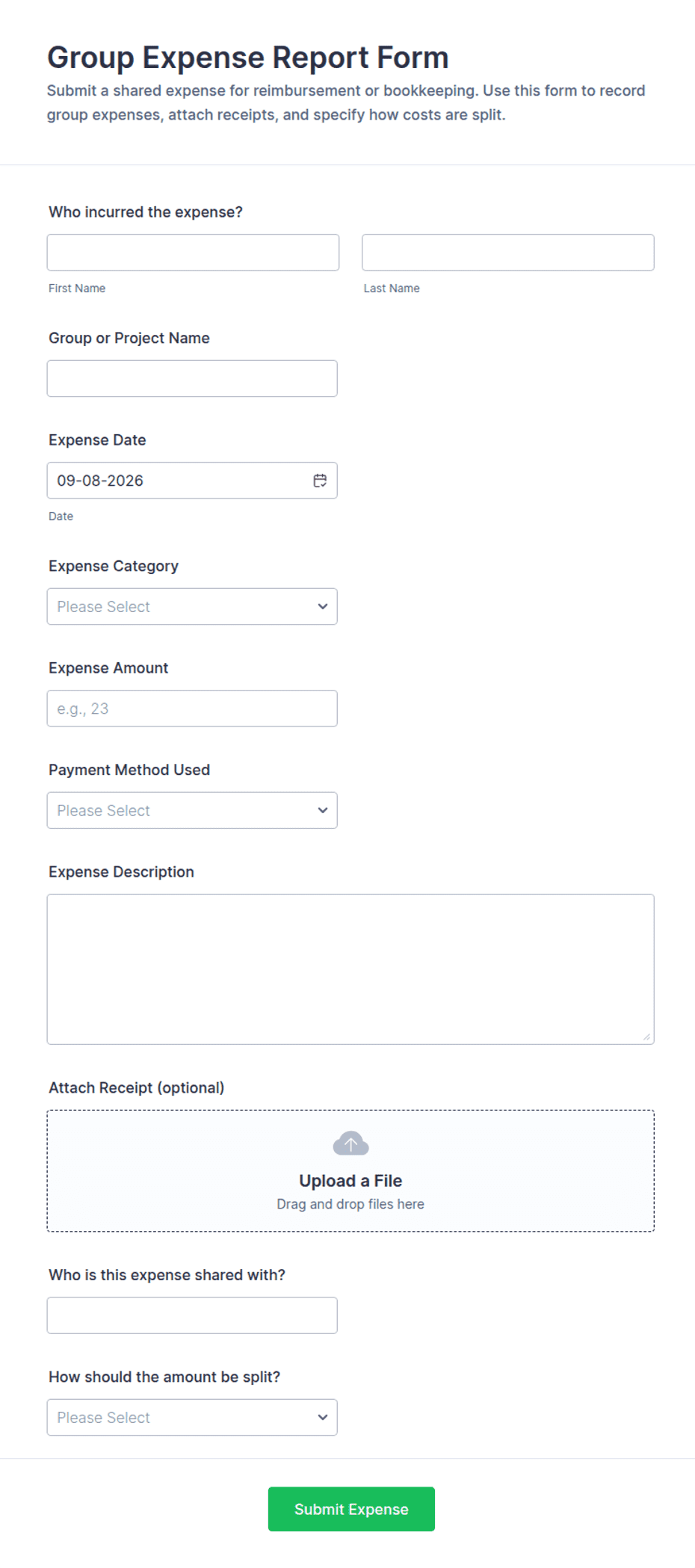Click the Upload a File text
Viewport: 695px width, 1568px height.
pos(350,1181)
